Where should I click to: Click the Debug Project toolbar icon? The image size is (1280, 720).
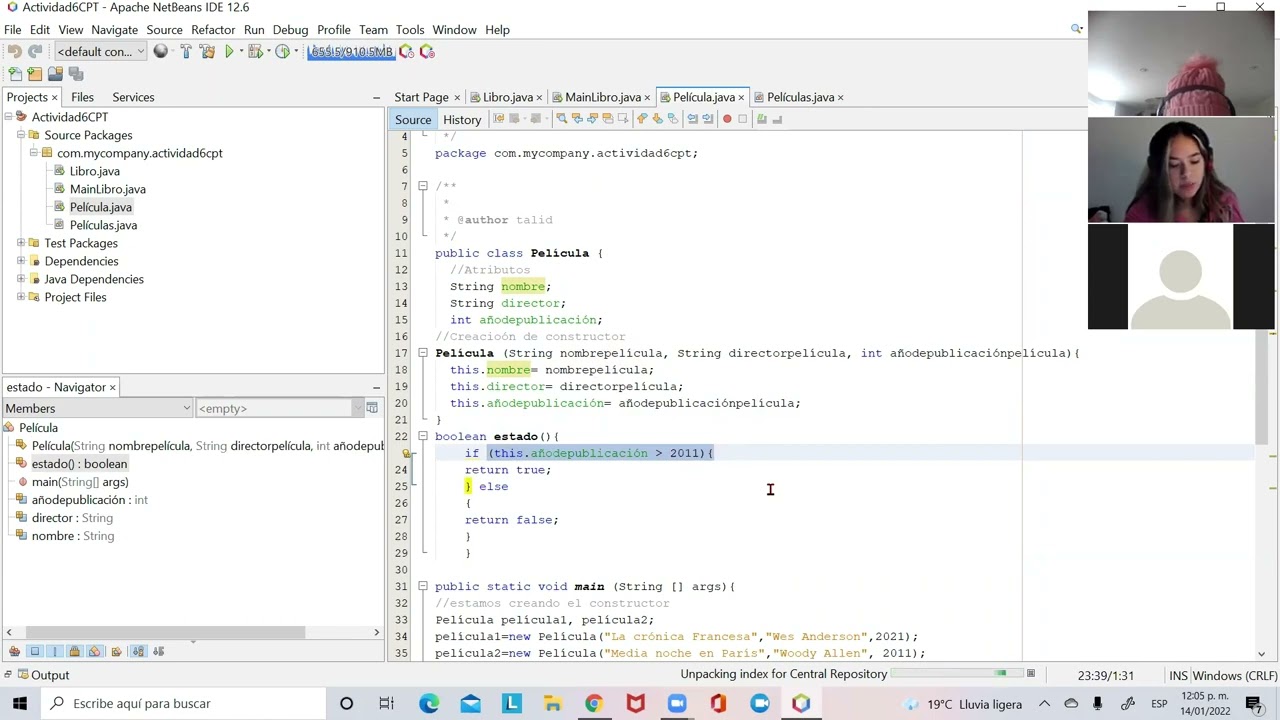256,51
